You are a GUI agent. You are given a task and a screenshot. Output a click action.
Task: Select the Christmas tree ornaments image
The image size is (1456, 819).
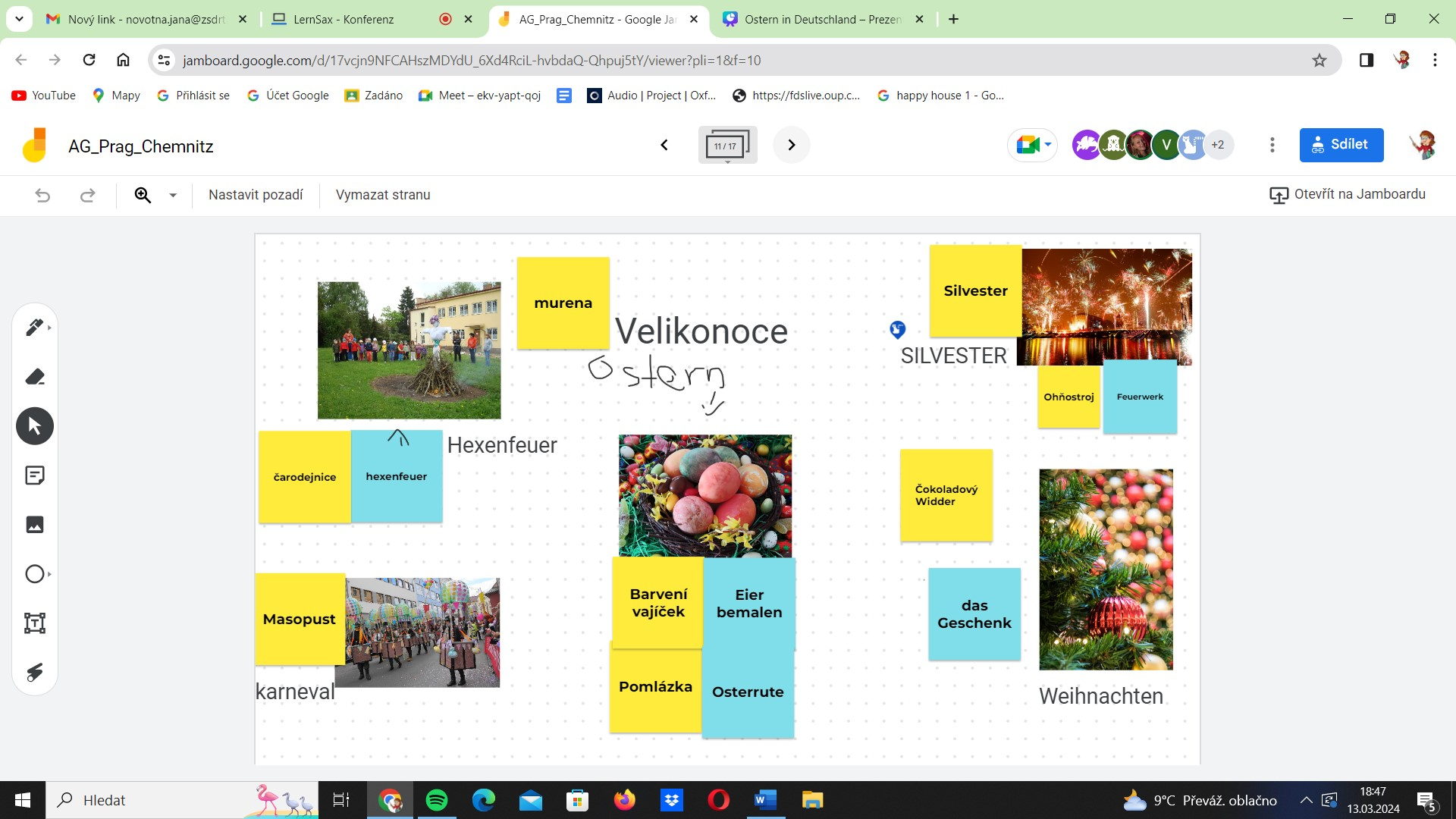(1106, 570)
